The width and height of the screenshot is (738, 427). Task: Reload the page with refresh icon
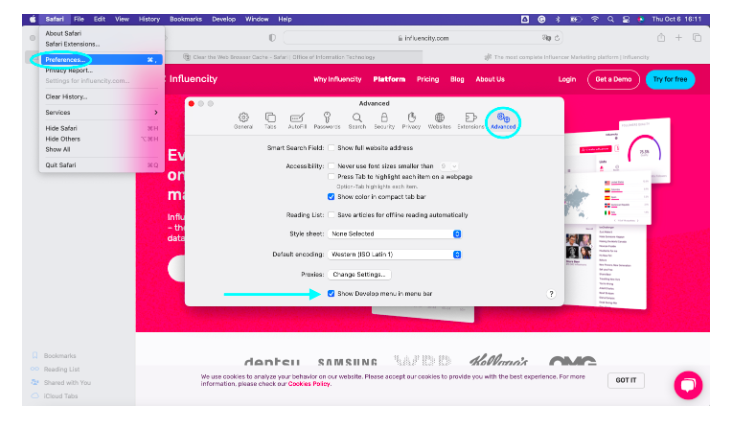coord(557,38)
